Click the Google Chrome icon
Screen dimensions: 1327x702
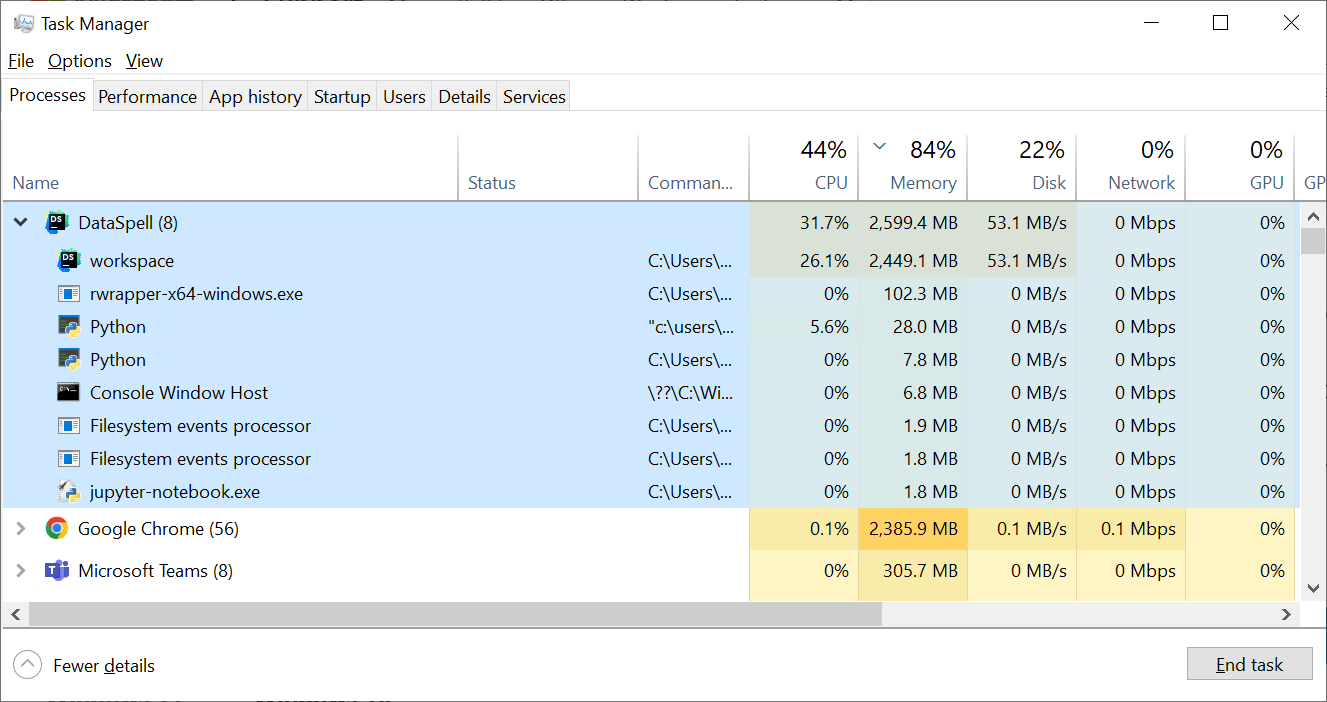coord(57,529)
